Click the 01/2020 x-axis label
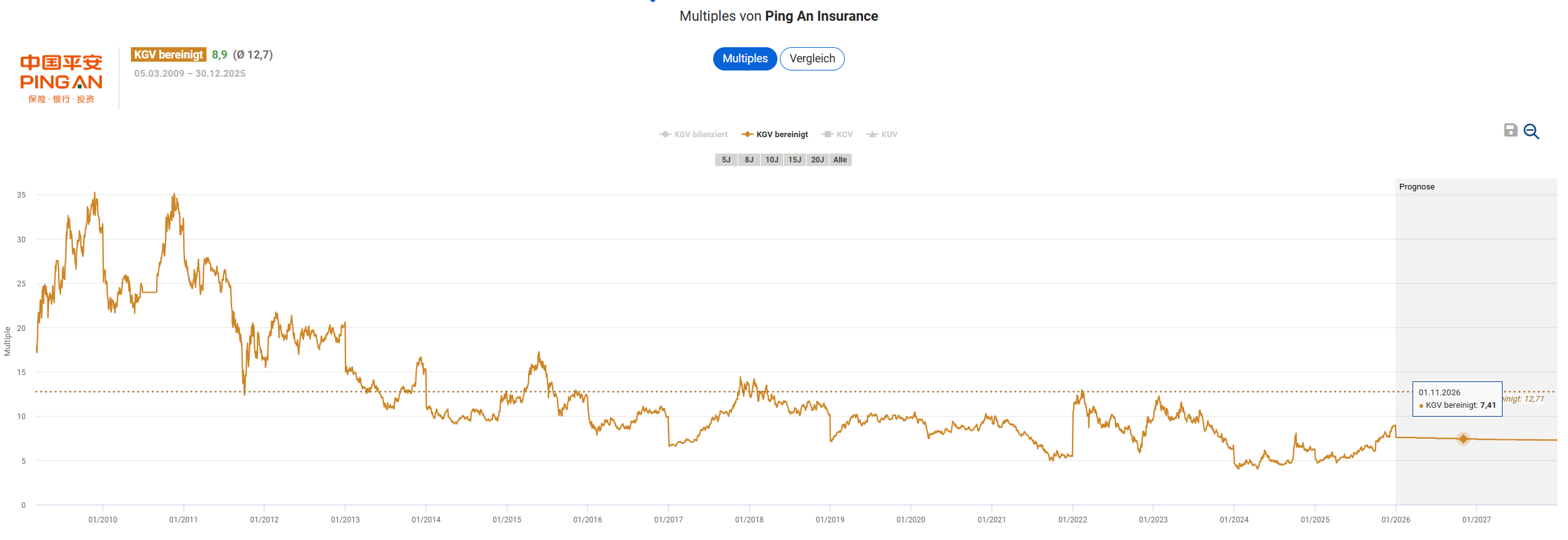This screenshot has width=1568, height=540. pos(910,520)
